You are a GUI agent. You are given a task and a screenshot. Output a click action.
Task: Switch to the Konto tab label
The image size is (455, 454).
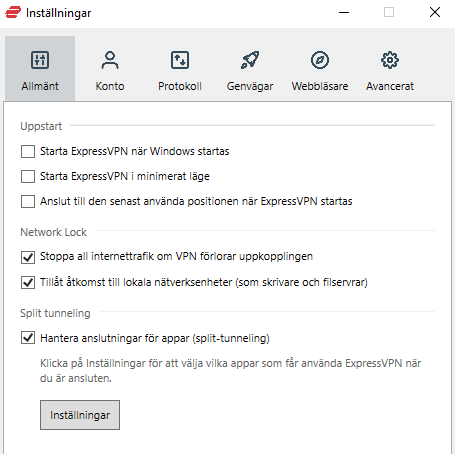click(110, 86)
